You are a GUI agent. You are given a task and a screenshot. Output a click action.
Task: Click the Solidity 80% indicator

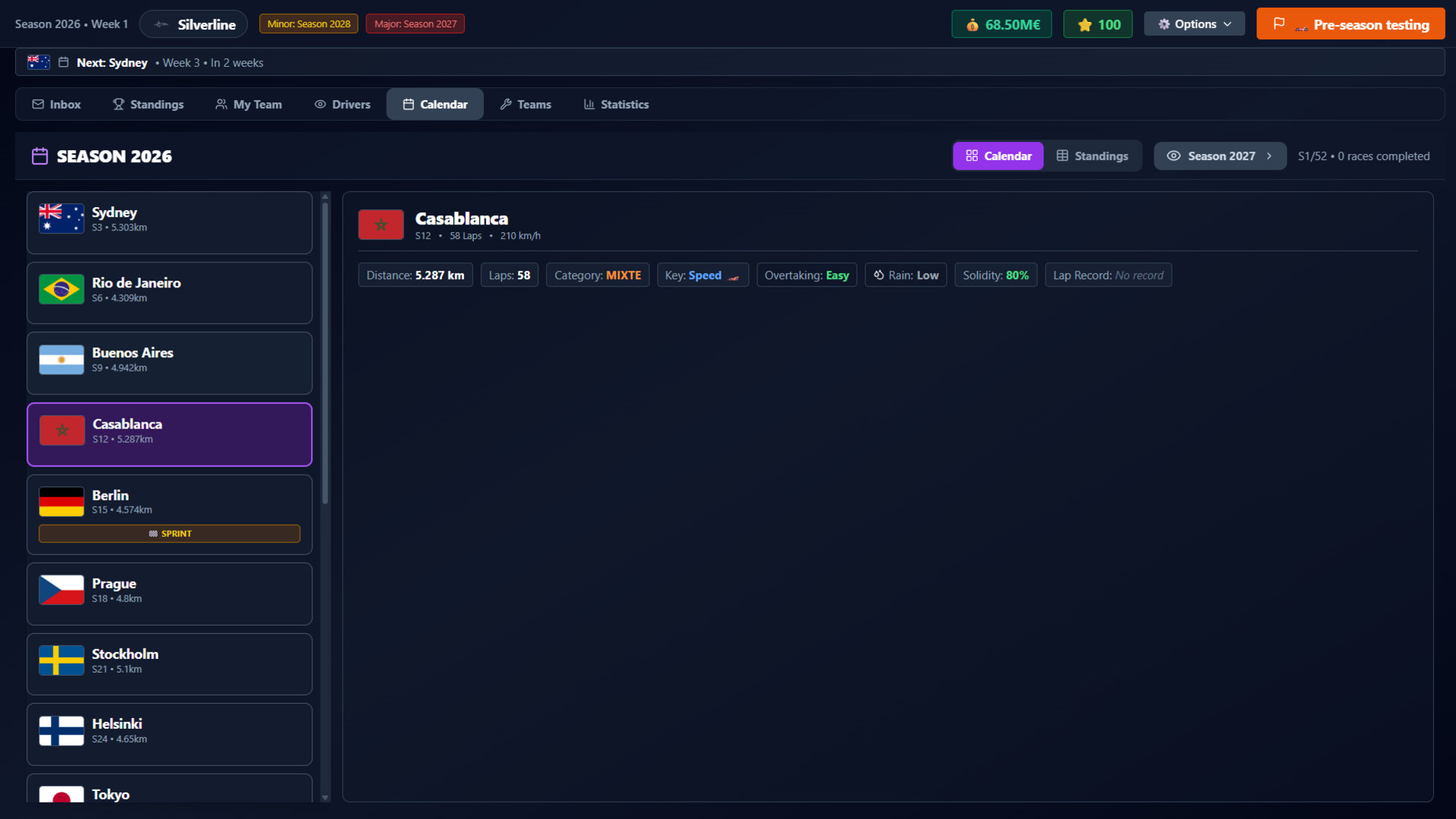point(996,275)
